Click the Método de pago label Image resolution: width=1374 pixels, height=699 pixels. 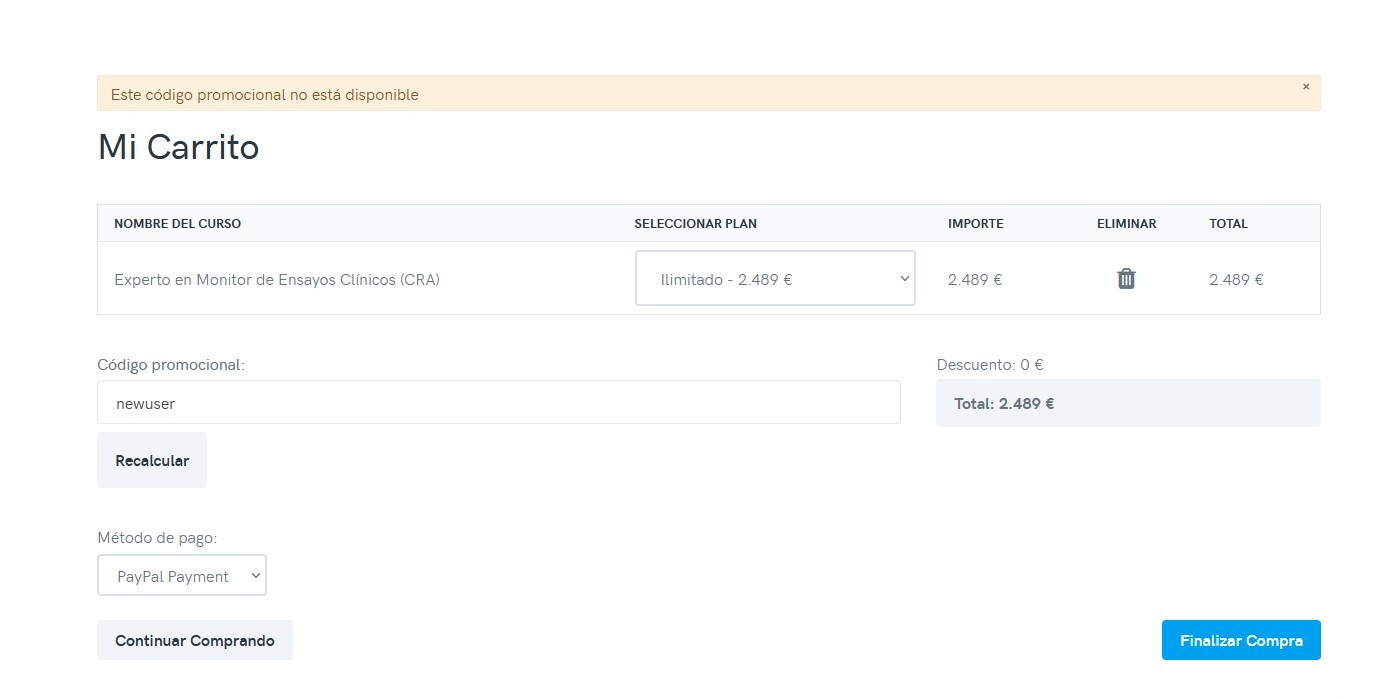point(157,538)
